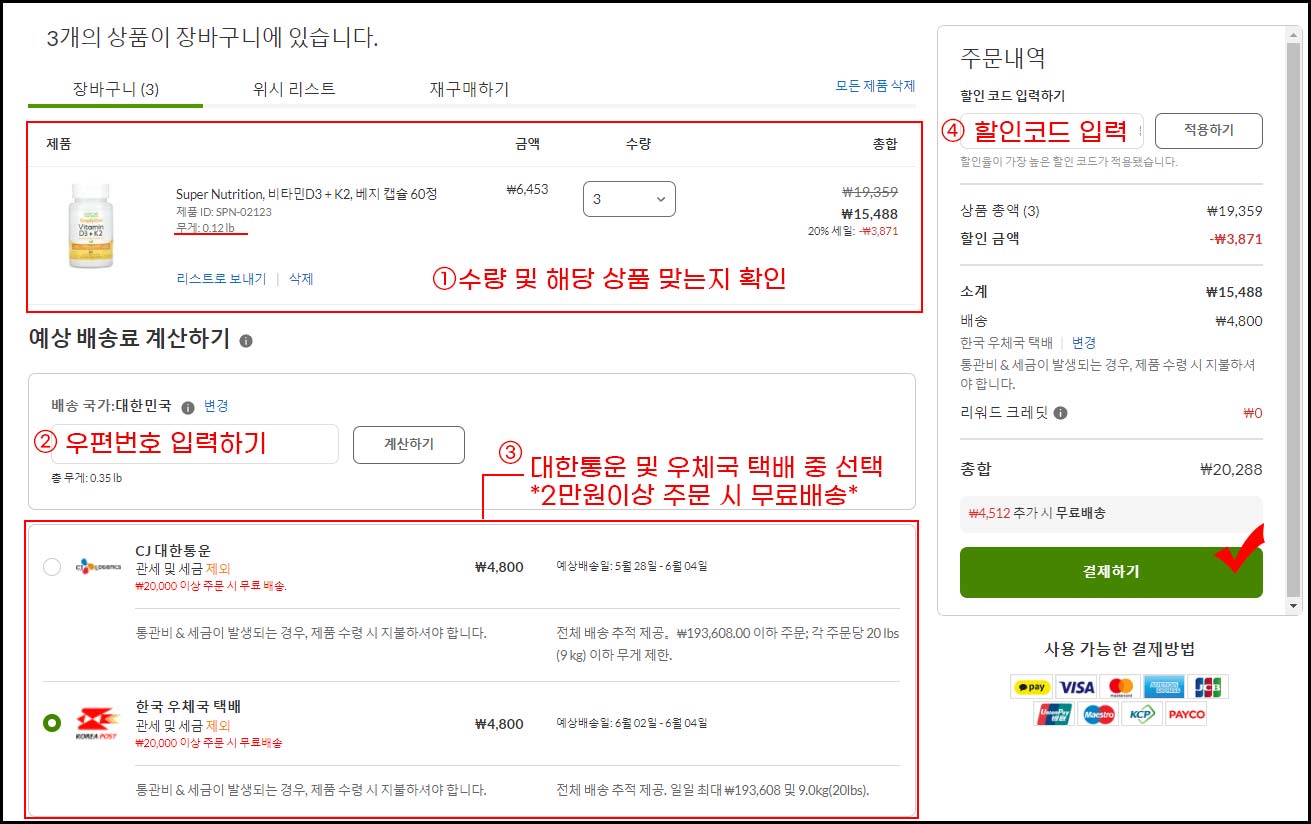Click the 제품 ID: SPN-02123 text
1311x824 pixels.
[224, 212]
